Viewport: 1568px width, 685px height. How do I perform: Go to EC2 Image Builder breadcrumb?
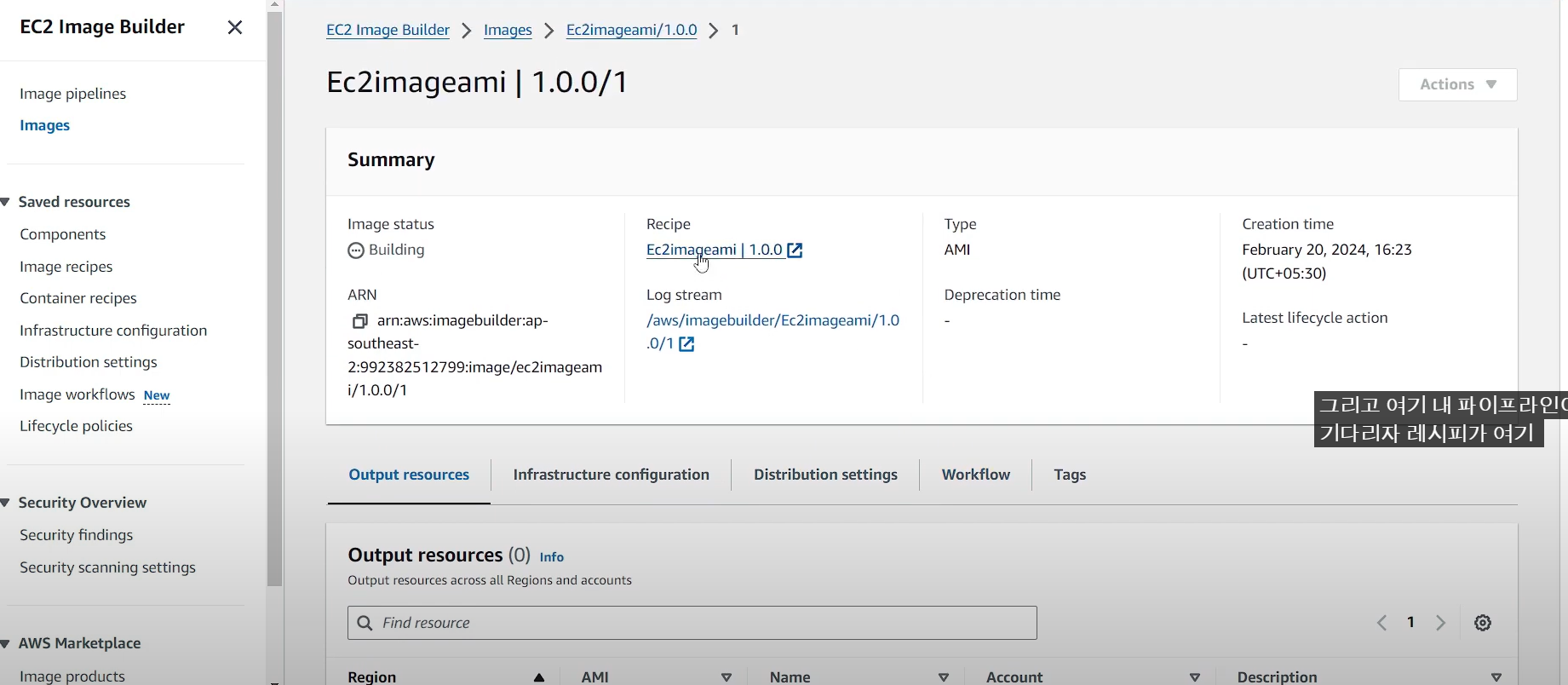(388, 30)
